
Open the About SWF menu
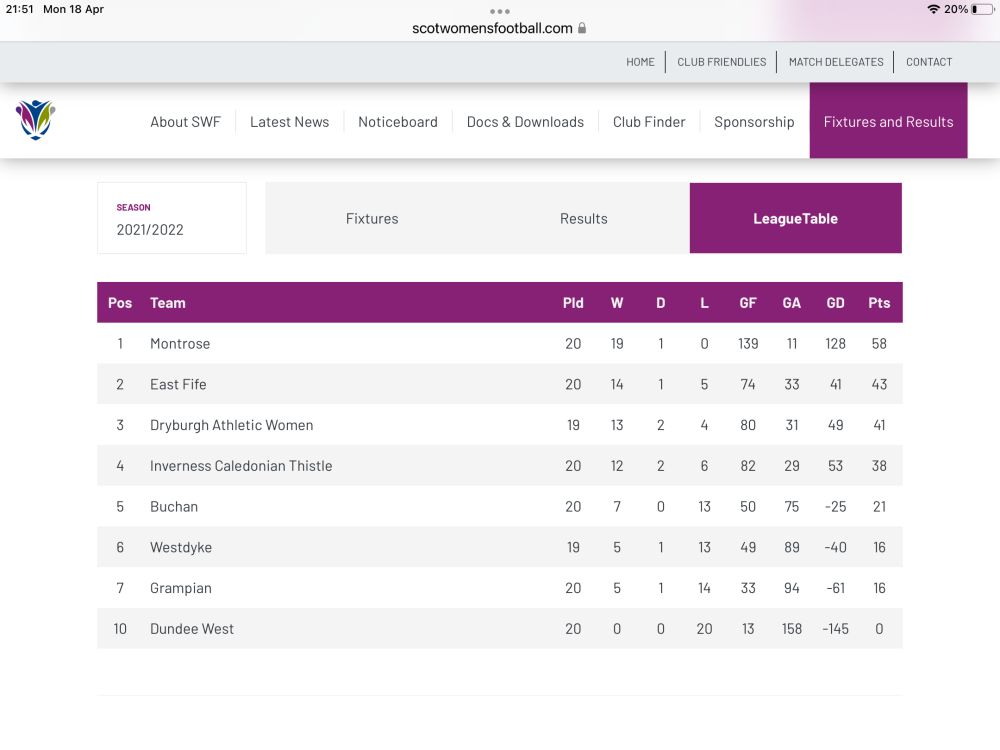pyautogui.click(x=186, y=122)
